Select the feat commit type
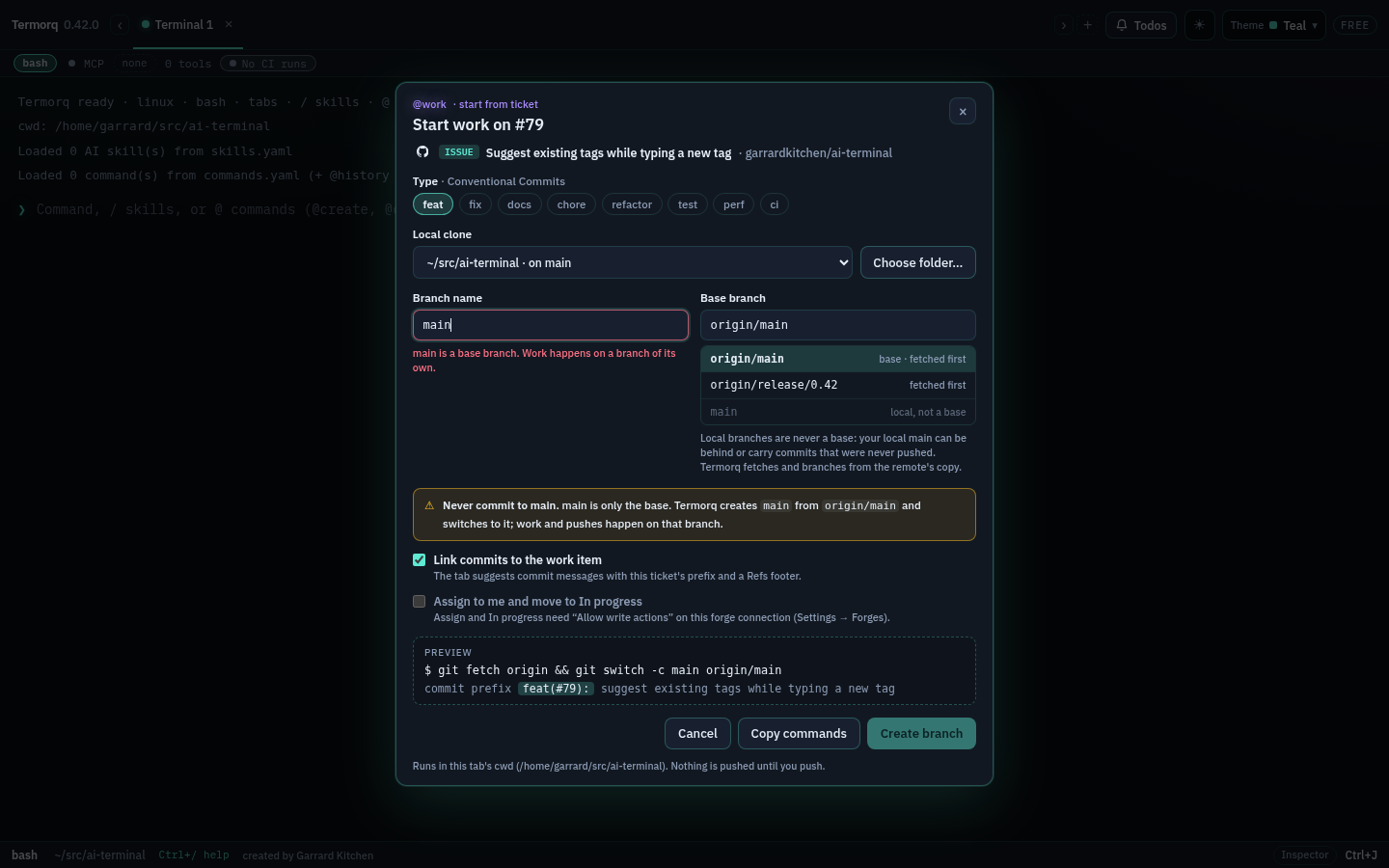The image size is (1389, 868). (x=433, y=204)
